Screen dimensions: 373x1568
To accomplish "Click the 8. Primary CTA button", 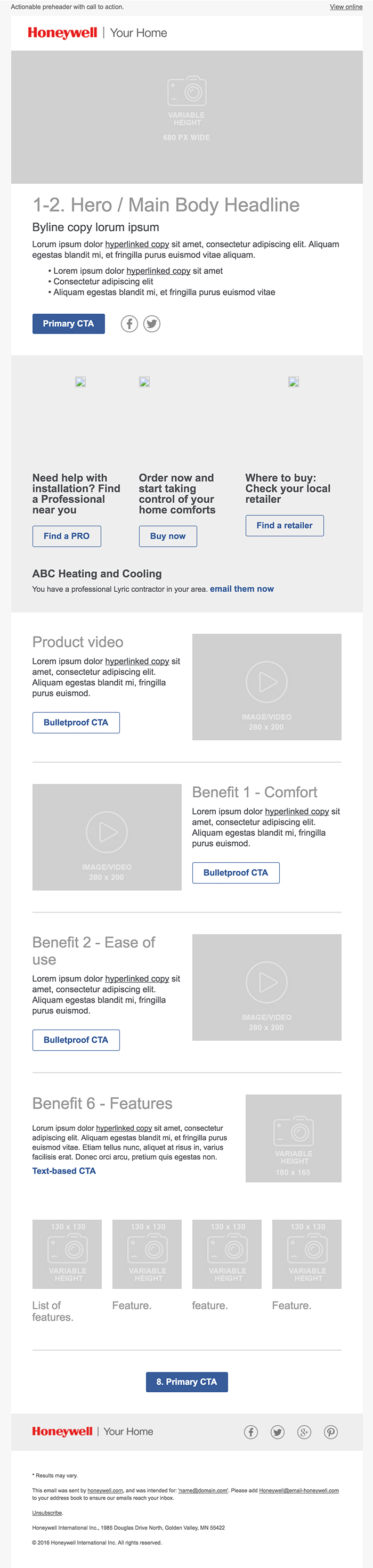I will click(186, 1382).
